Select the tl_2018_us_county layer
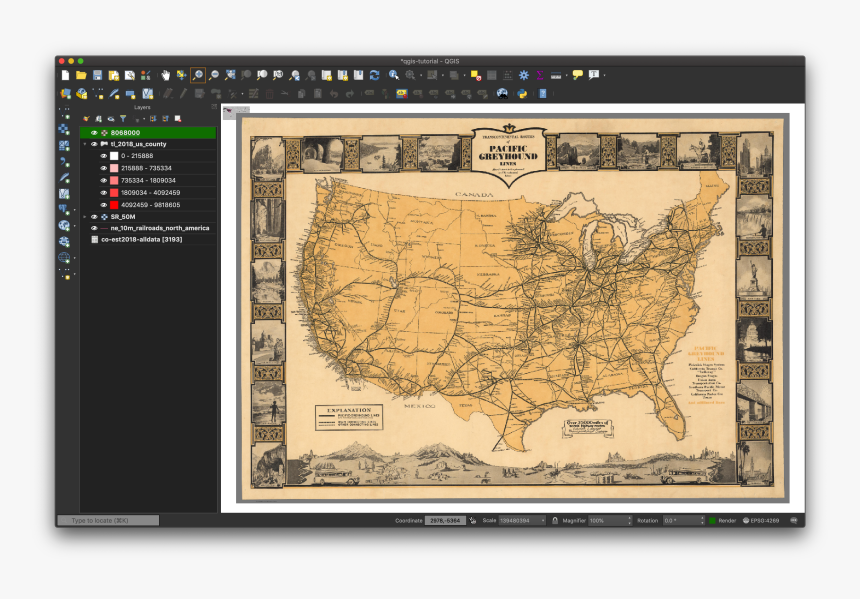This screenshot has width=860, height=599. [138, 144]
